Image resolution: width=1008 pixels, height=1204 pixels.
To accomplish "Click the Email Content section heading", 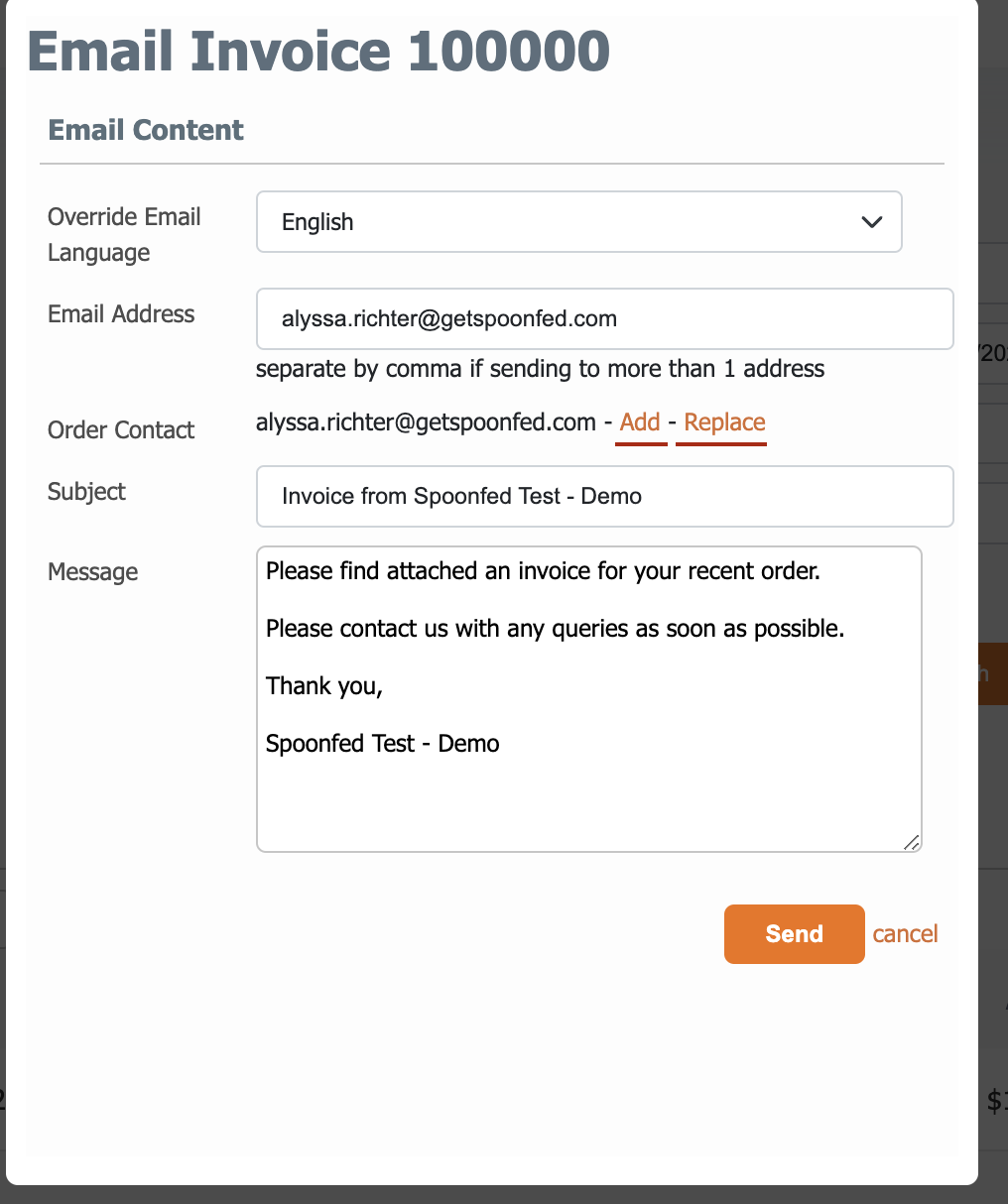I will [x=146, y=130].
